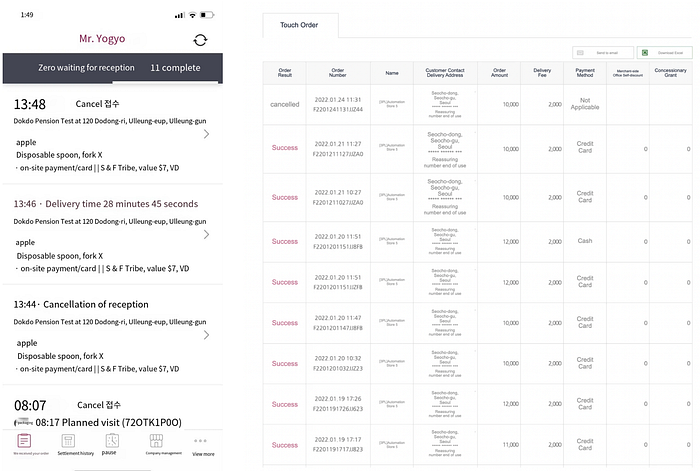
Task: Click the Order Result column header
Action: 285,73
